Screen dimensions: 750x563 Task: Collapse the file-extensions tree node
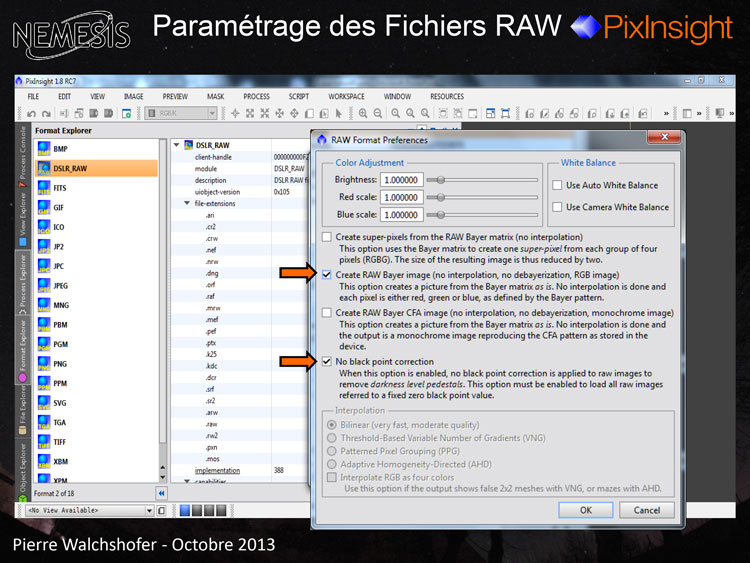pyautogui.click(x=188, y=203)
